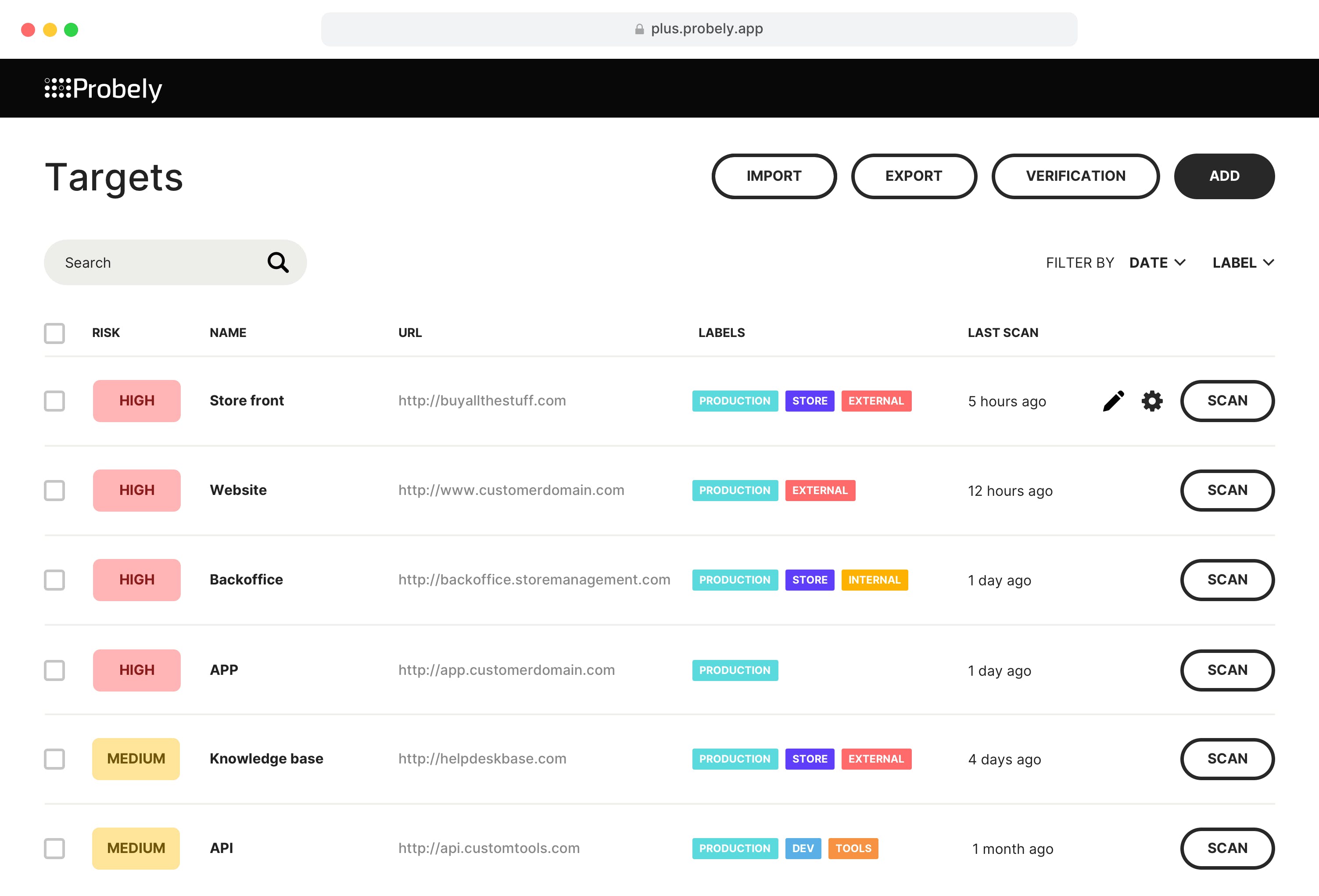Click the MEDIUM risk badge for Knowledge base
Image resolution: width=1319 pixels, height=896 pixels.
click(136, 759)
